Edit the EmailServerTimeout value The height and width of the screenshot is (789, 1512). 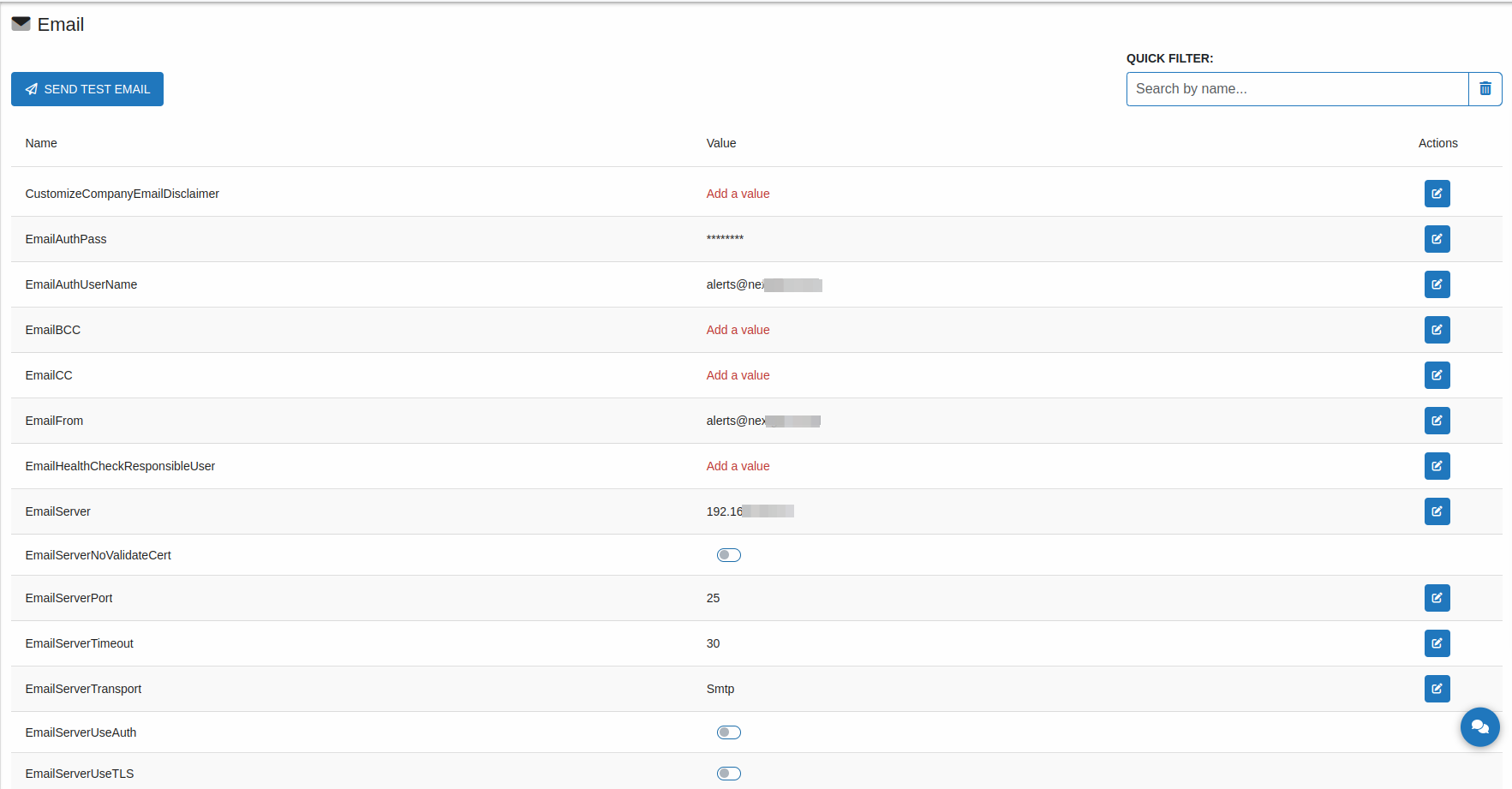[x=1437, y=643]
